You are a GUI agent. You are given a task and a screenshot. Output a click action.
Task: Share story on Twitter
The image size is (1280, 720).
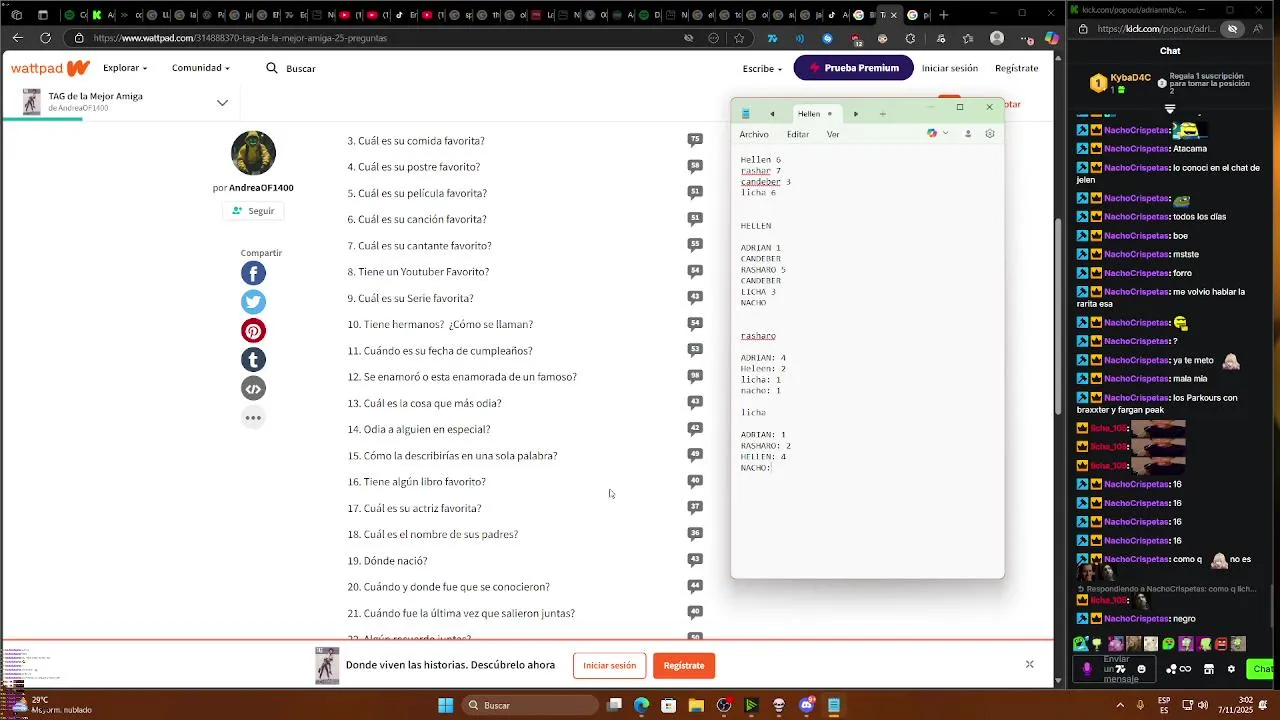click(253, 302)
